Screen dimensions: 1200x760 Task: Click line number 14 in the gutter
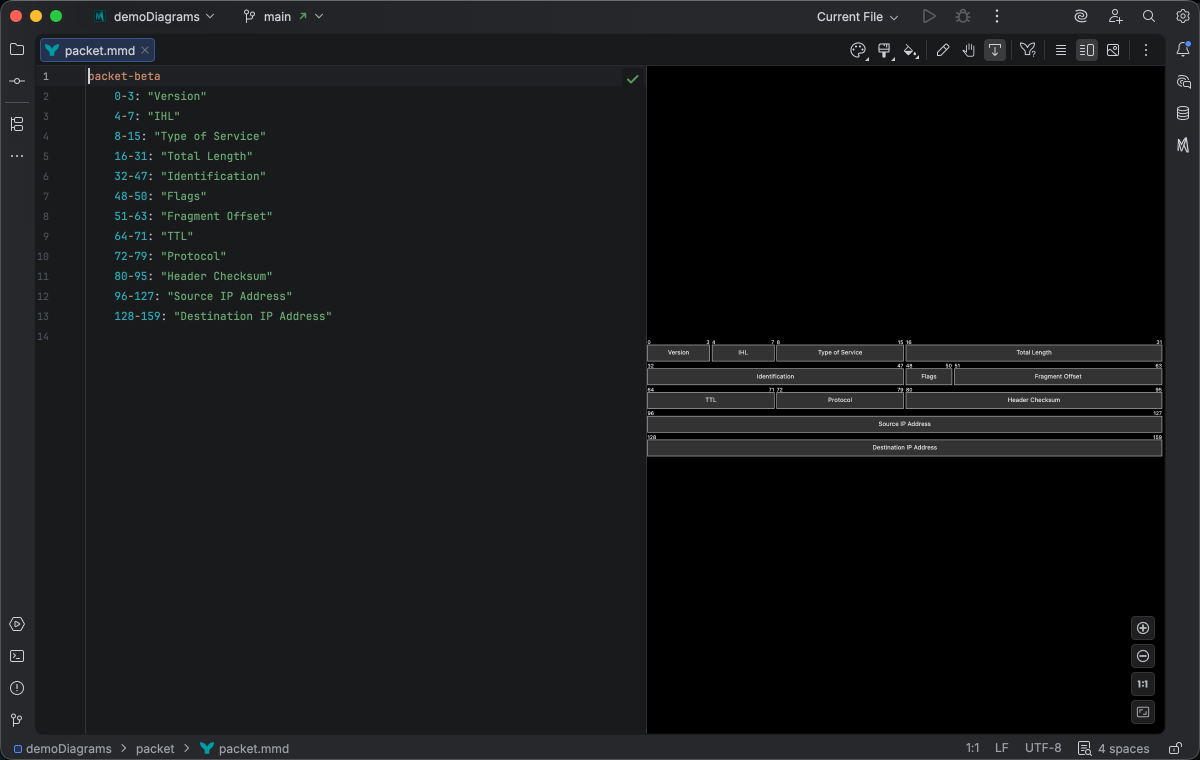pos(43,336)
